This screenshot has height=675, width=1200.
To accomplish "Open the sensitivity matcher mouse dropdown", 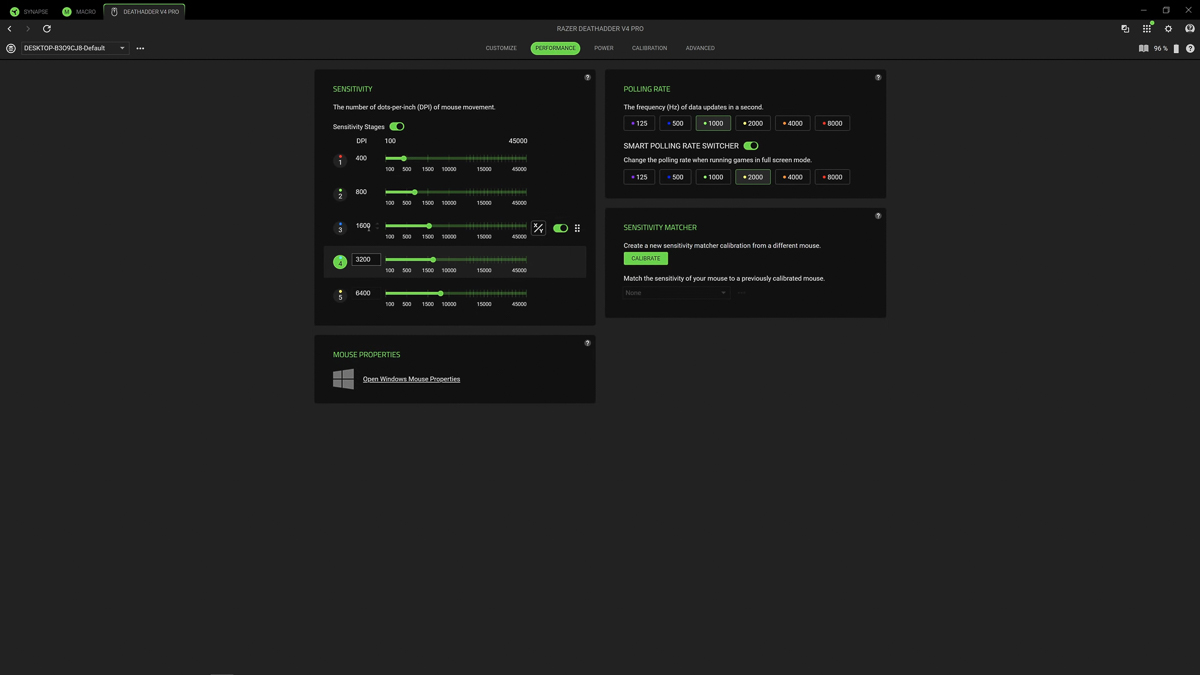I will pos(676,293).
